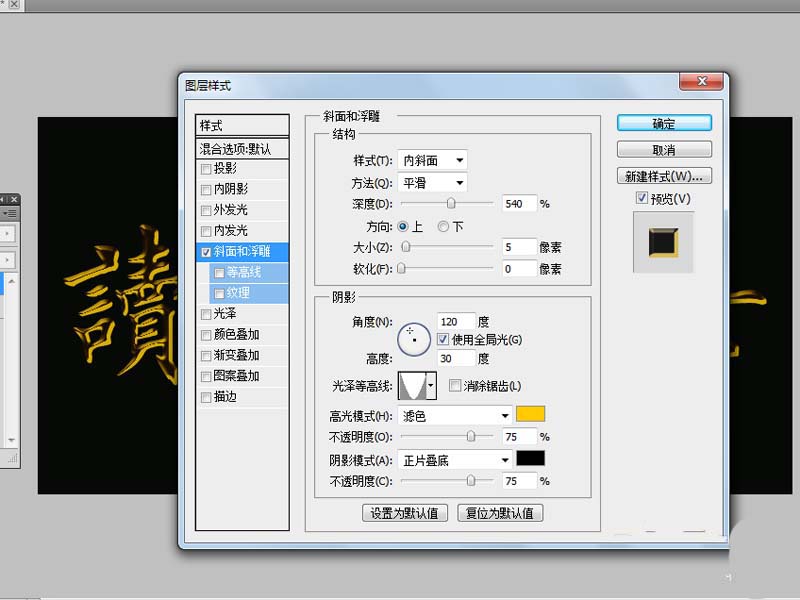Click the 光泽等高线 contour thumbnail

point(412,386)
